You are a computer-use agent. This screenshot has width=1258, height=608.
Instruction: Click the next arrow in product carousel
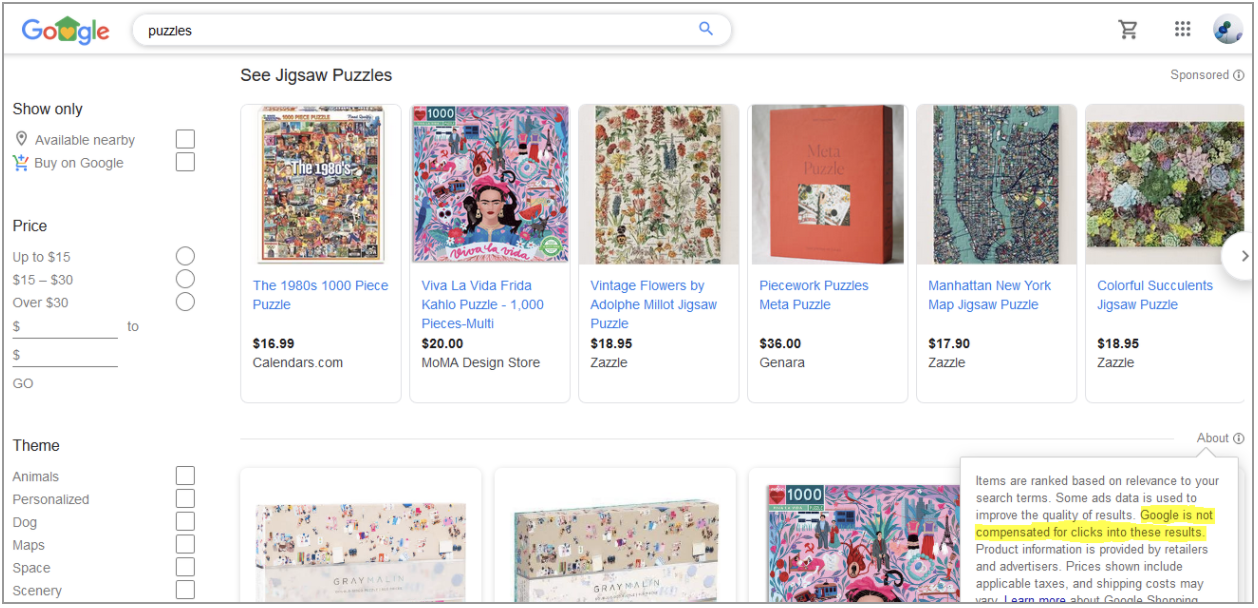(1241, 255)
